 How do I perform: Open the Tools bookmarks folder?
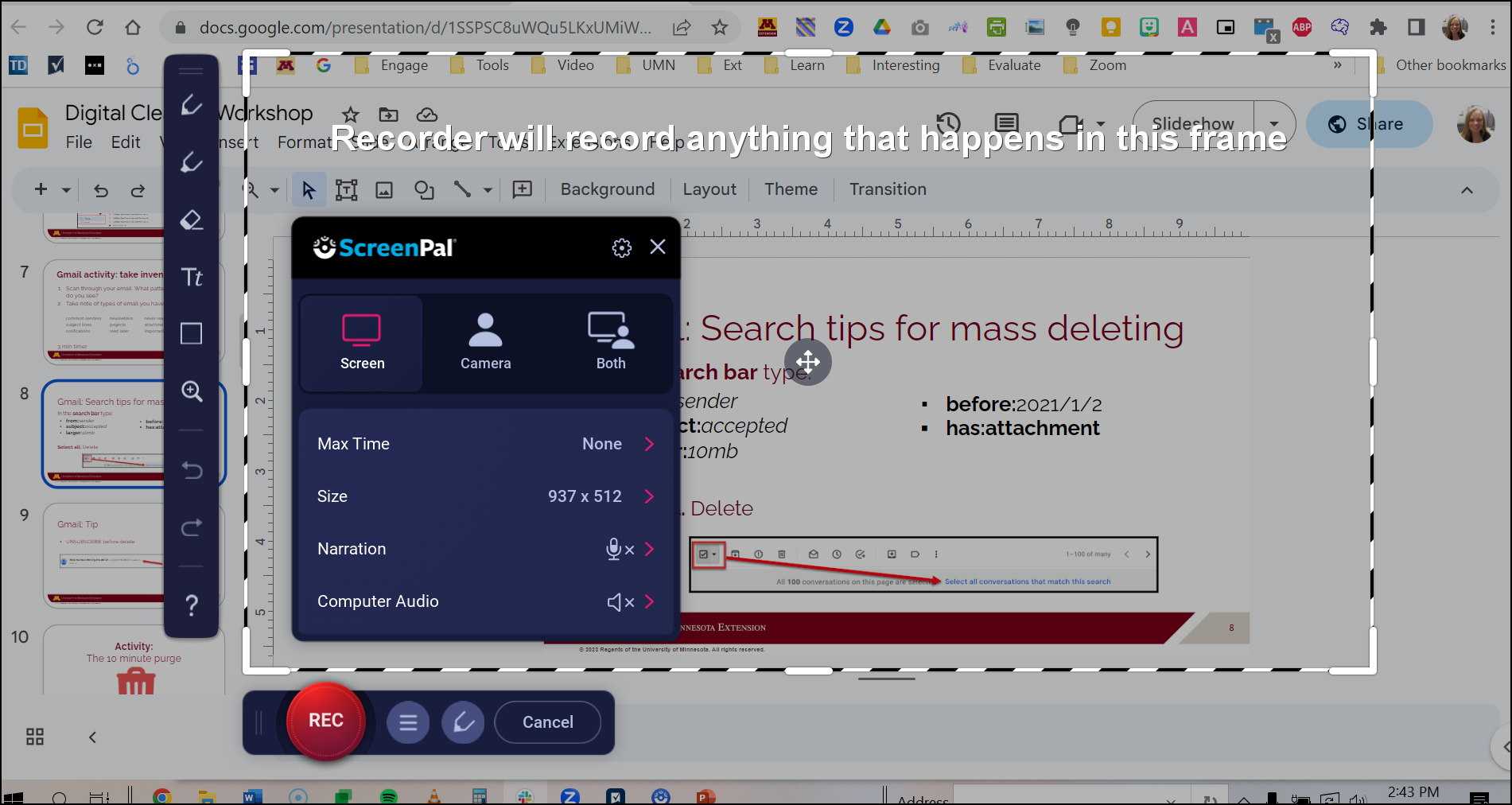[480, 65]
